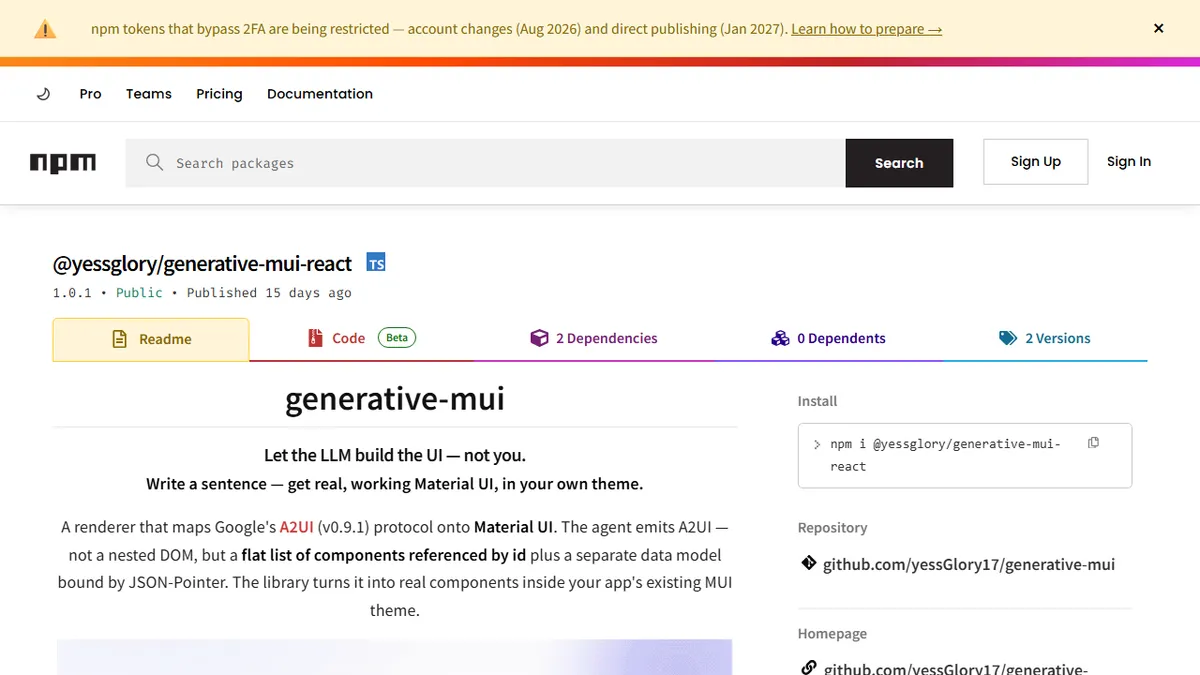Click the cubes Dependents icon

click(780, 338)
